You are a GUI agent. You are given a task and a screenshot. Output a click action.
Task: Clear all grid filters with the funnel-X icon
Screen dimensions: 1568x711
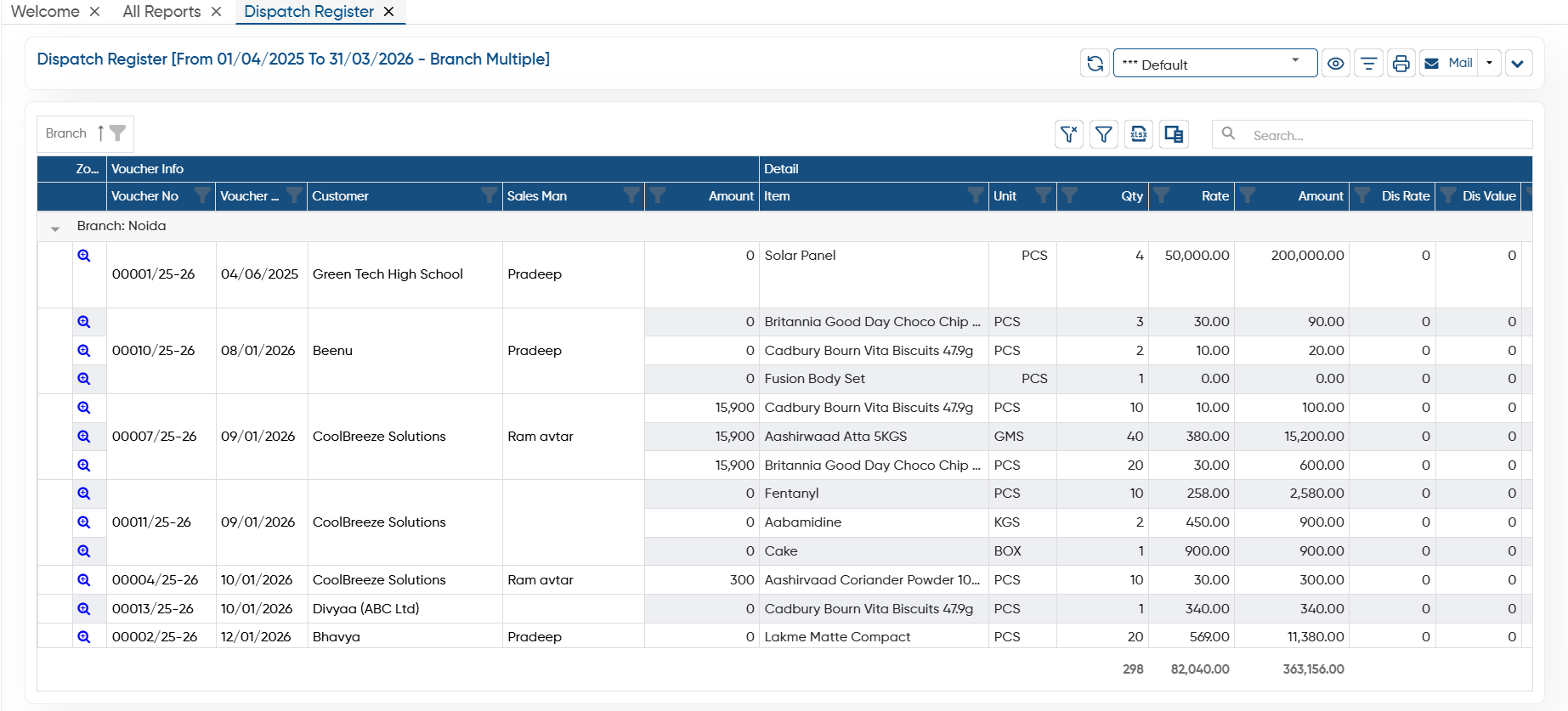1069,134
